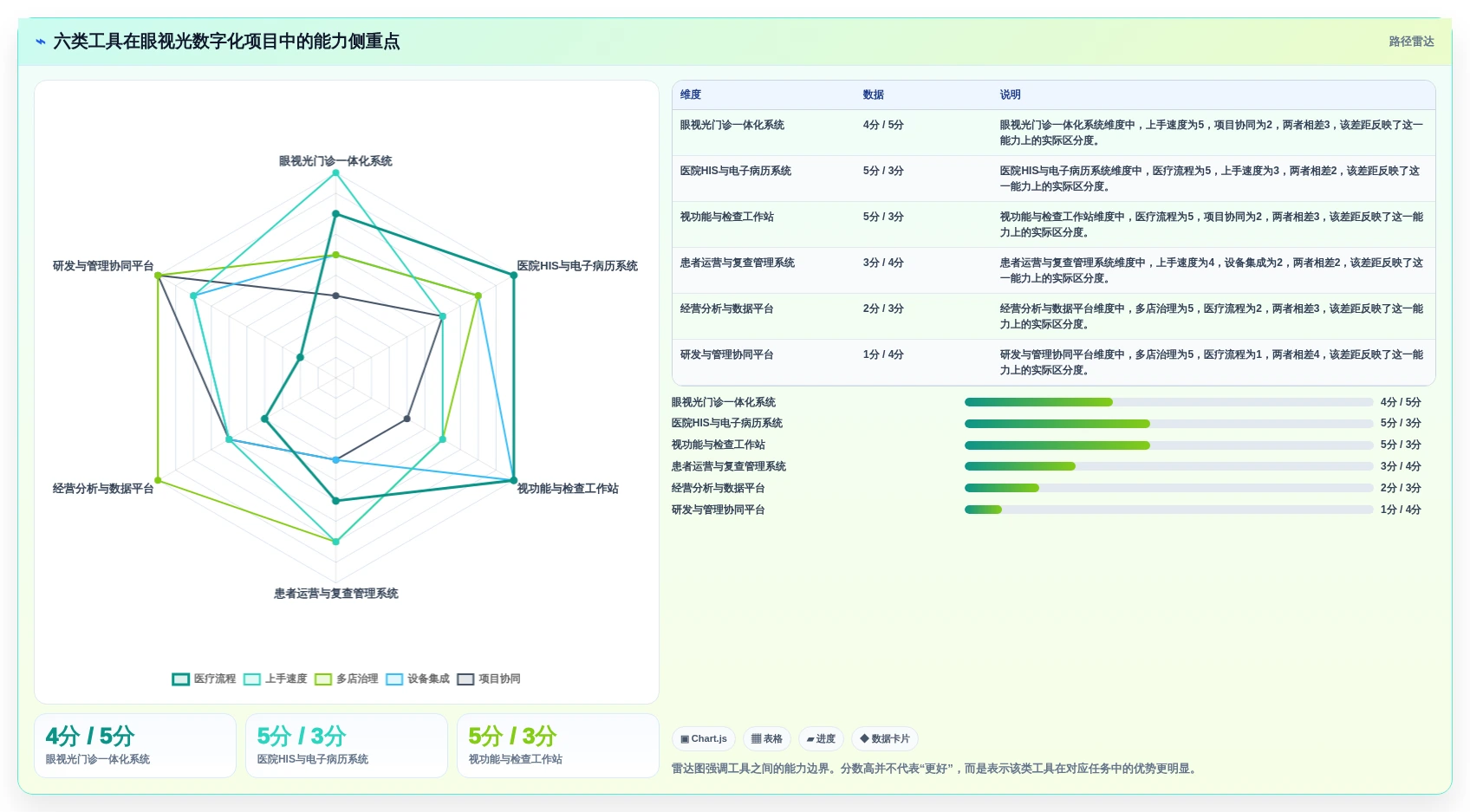Select the 医院HIS与电子病历系统 table row name

[x=736, y=171]
